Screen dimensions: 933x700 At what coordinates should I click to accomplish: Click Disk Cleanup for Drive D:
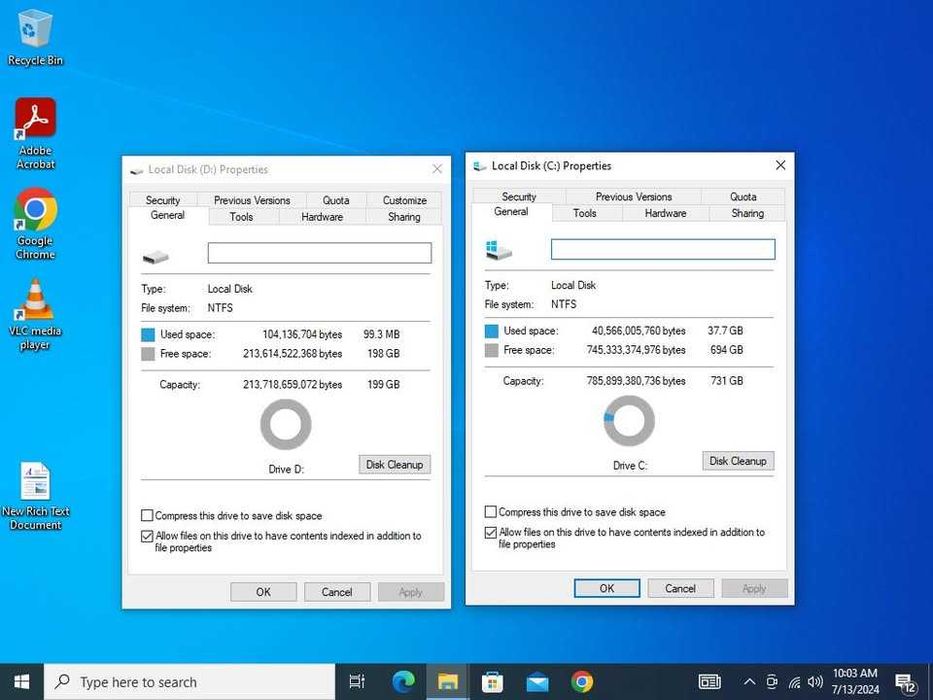point(395,464)
